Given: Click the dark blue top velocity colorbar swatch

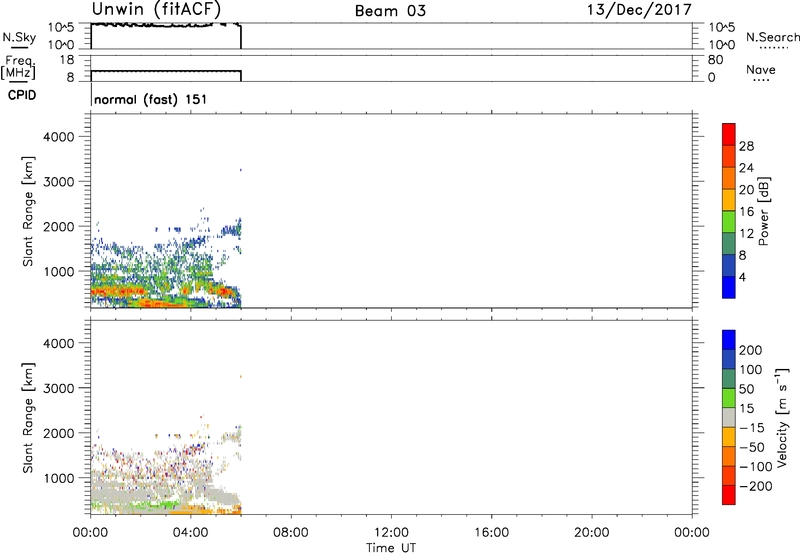Looking at the screenshot, I should (729, 340).
